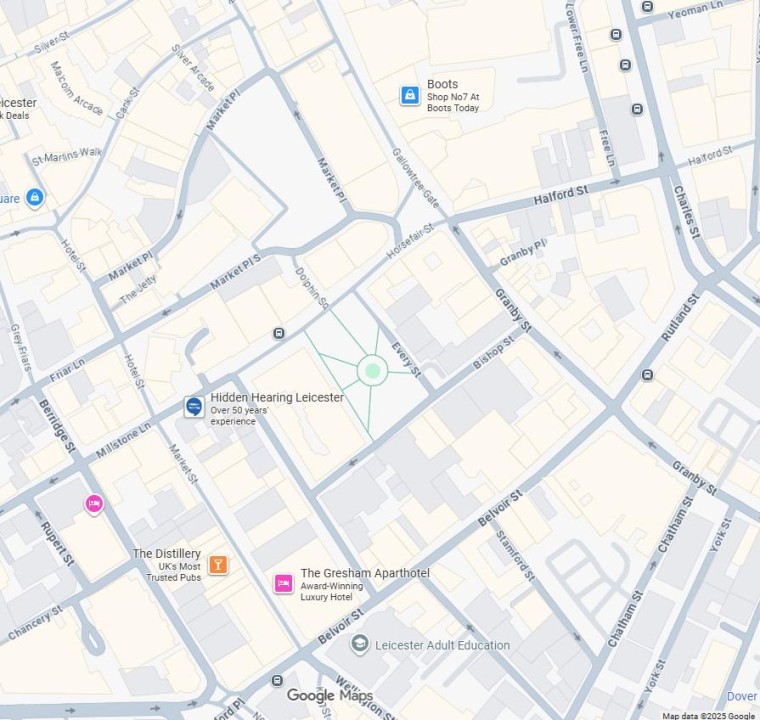Select the pink hotel pin near Berridge St
This screenshot has height=720, width=760.
[x=94, y=504]
